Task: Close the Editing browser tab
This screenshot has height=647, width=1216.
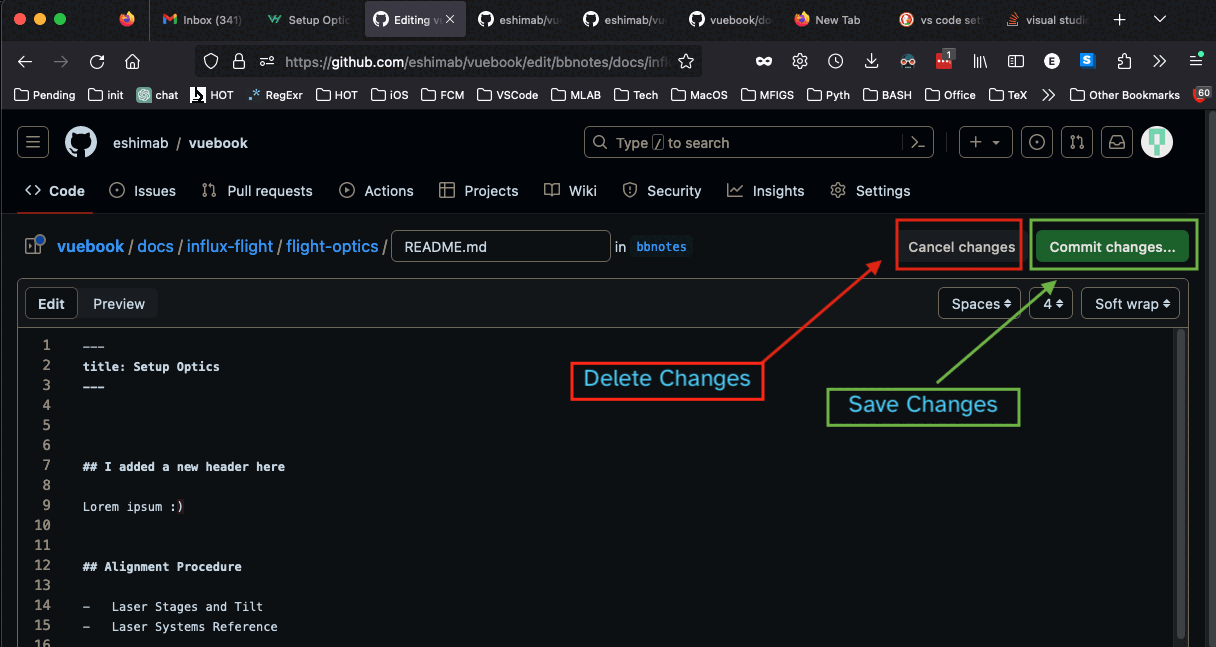Action: click(449, 19)
